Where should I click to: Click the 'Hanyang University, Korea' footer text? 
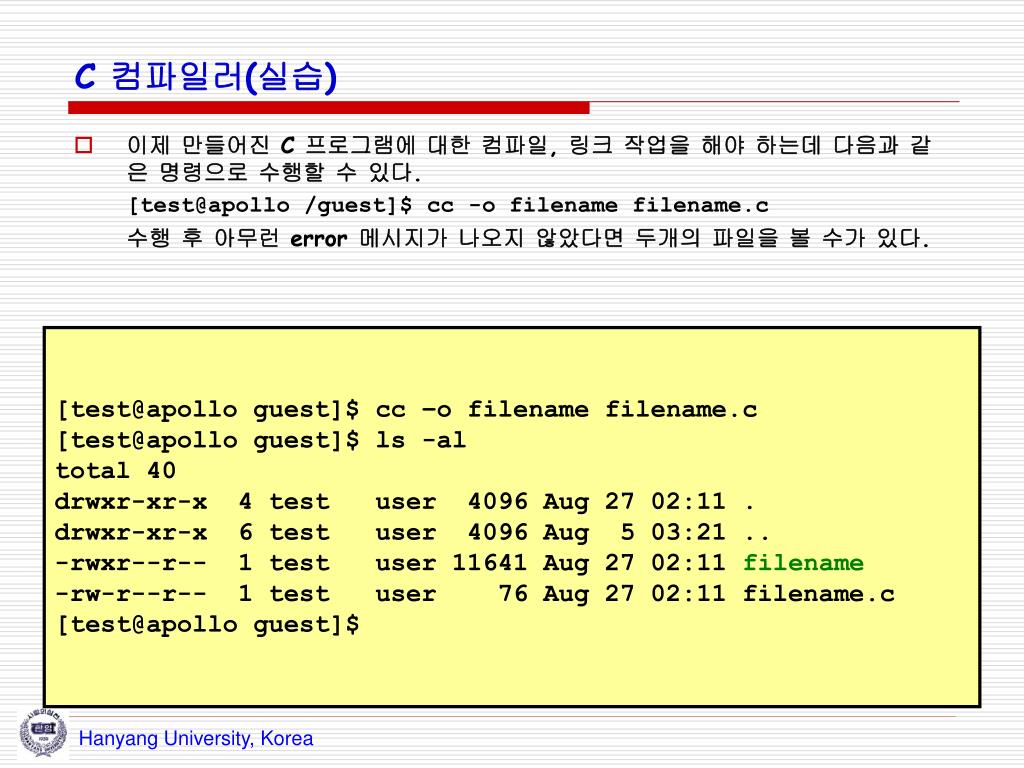[x=196, y=739]
